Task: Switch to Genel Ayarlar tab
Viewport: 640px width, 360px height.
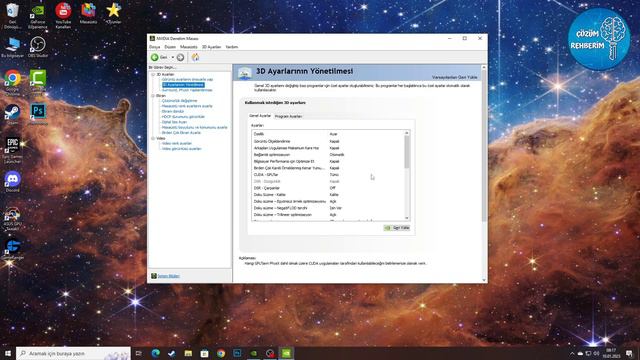Action: tap(260, 116)
